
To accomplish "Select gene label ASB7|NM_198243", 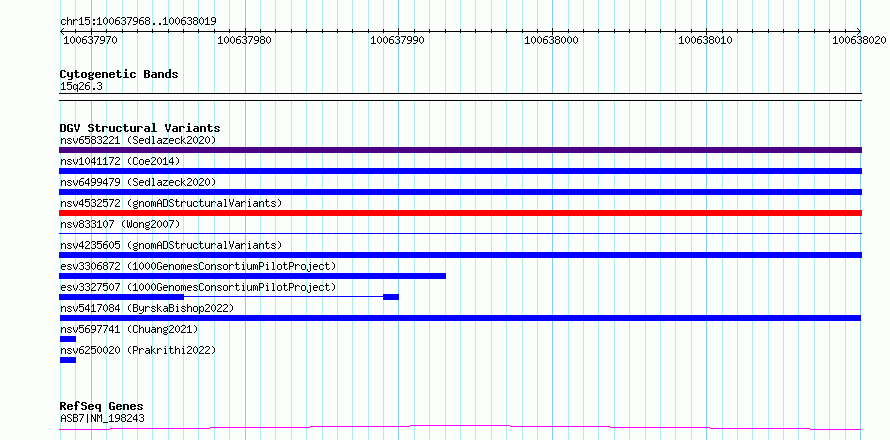I will (x=102, y=419).
